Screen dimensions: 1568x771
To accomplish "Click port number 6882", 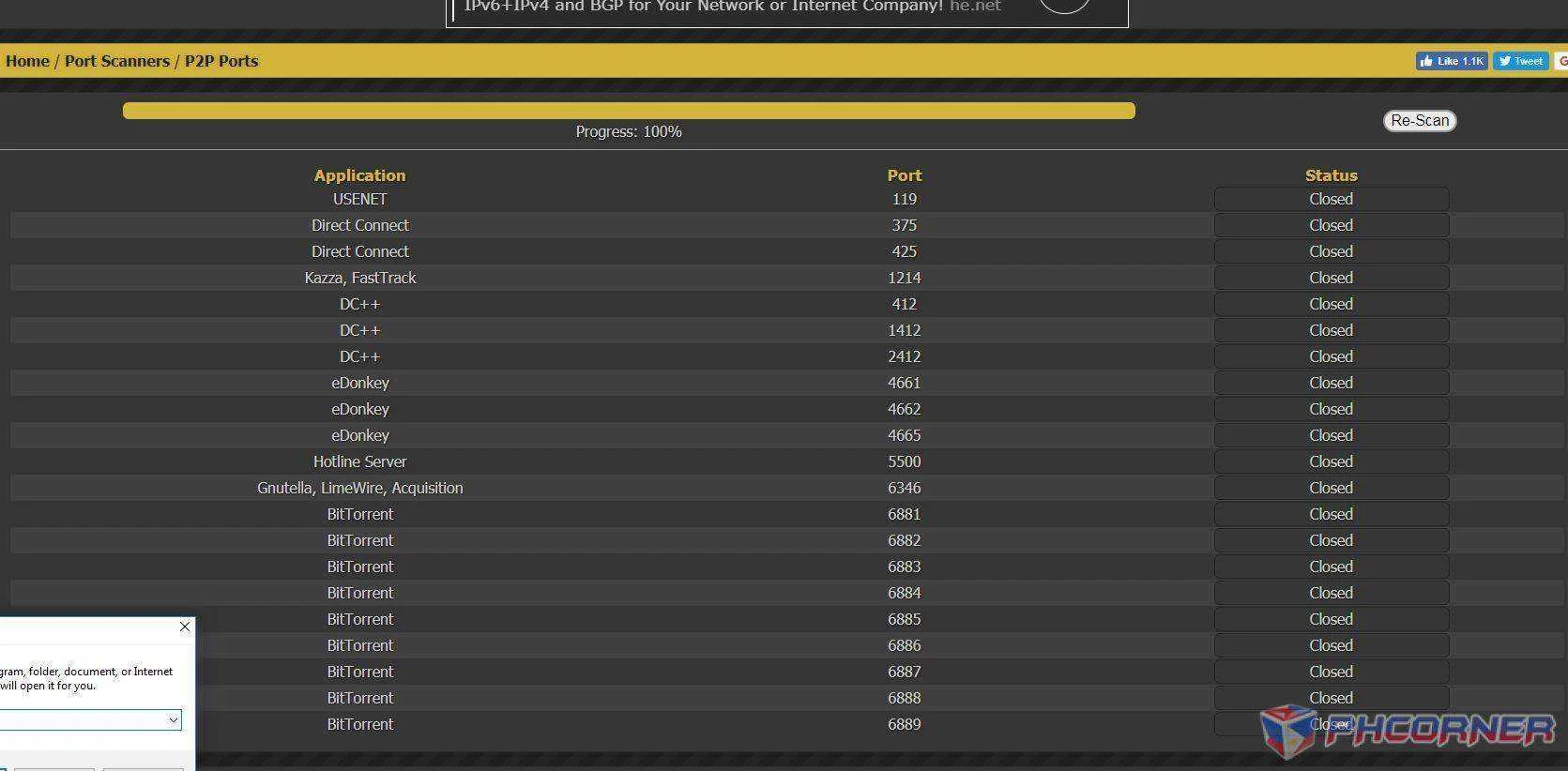I will pyautogui.click(x=905, y=540).
